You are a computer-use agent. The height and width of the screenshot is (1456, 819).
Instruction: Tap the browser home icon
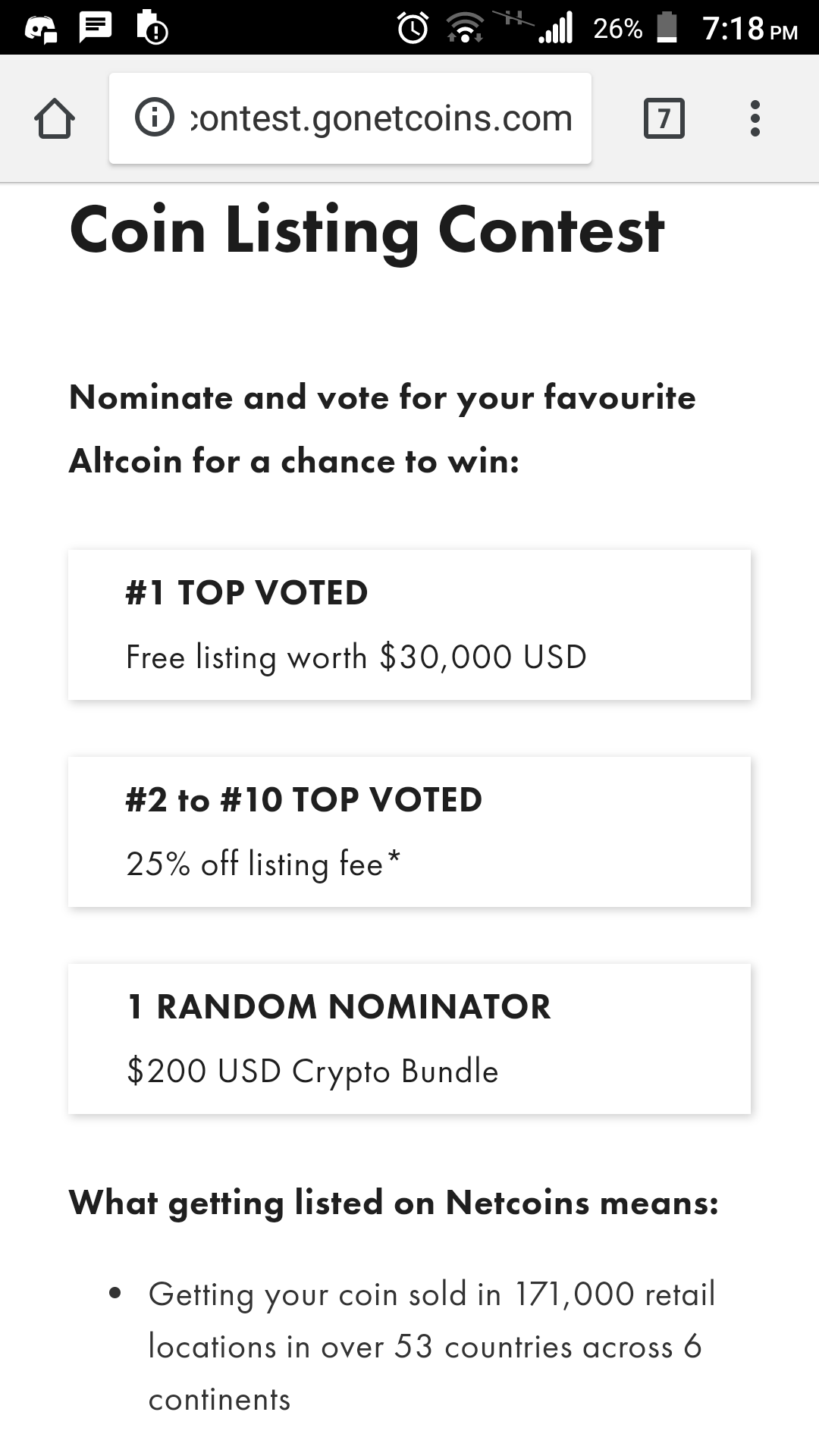pyautogui.click(x=55, y=119)
